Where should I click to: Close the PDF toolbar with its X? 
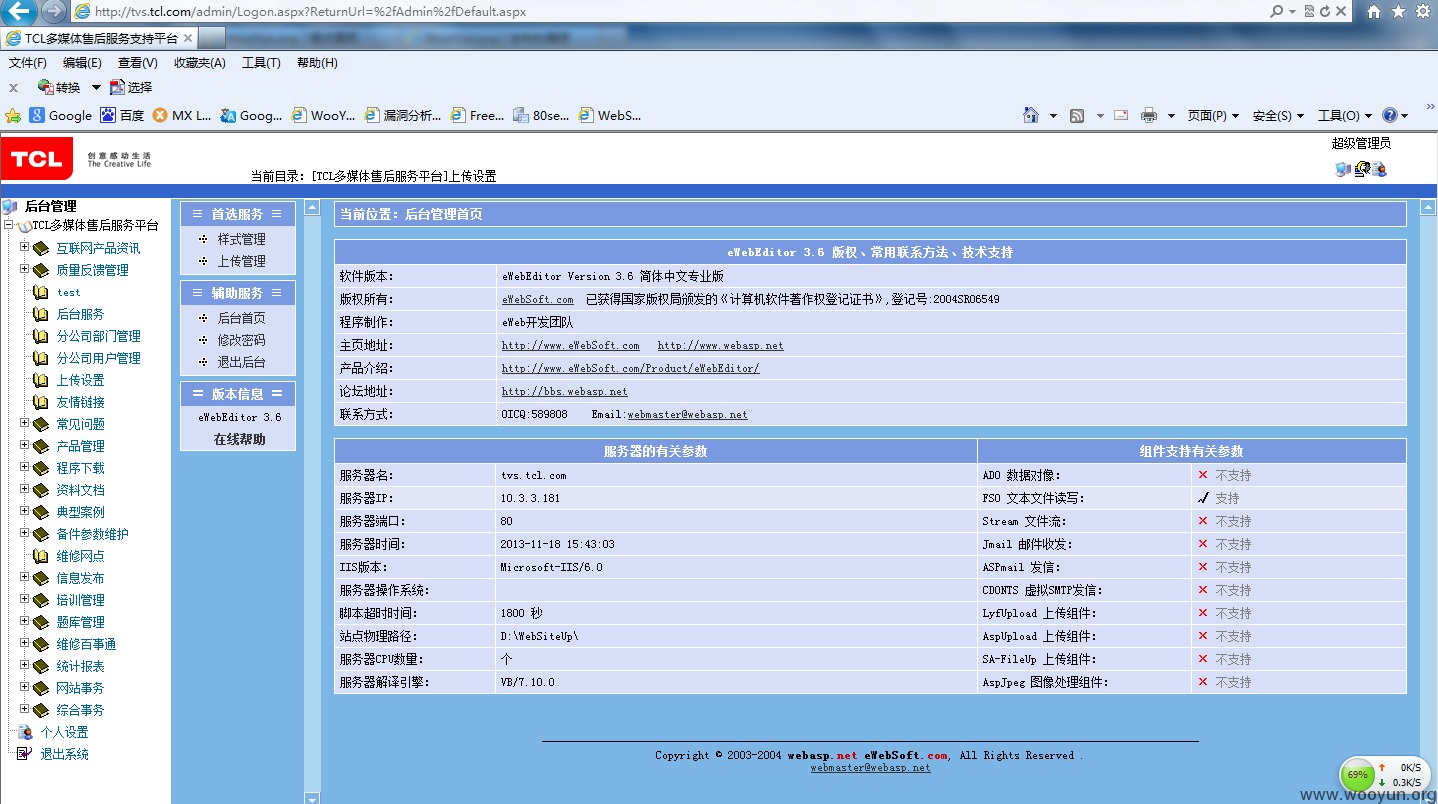point(13,88)
